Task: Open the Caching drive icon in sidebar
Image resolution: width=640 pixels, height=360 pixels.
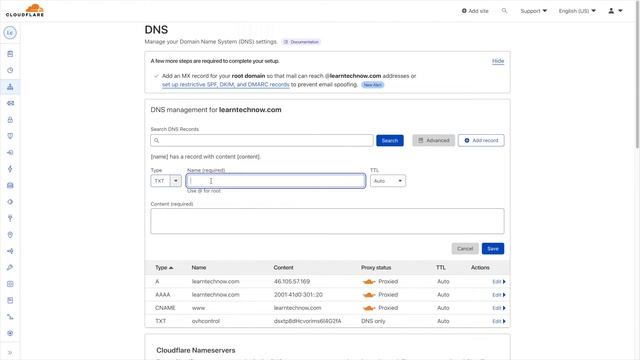Action: coord(10,185)
